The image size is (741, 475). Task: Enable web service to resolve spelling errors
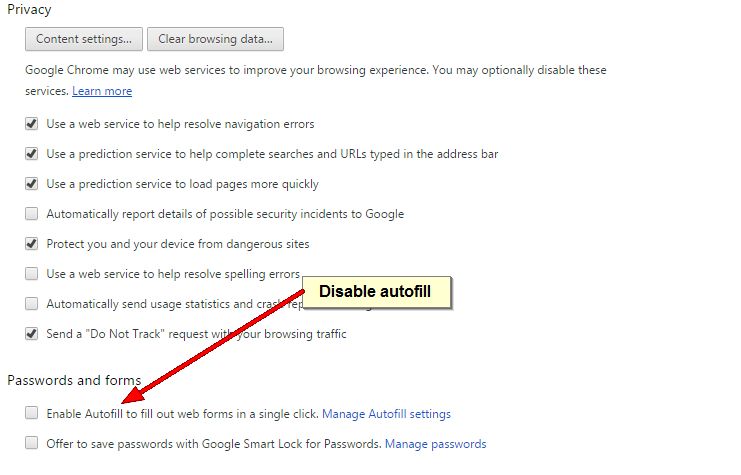tap(32, 274)
